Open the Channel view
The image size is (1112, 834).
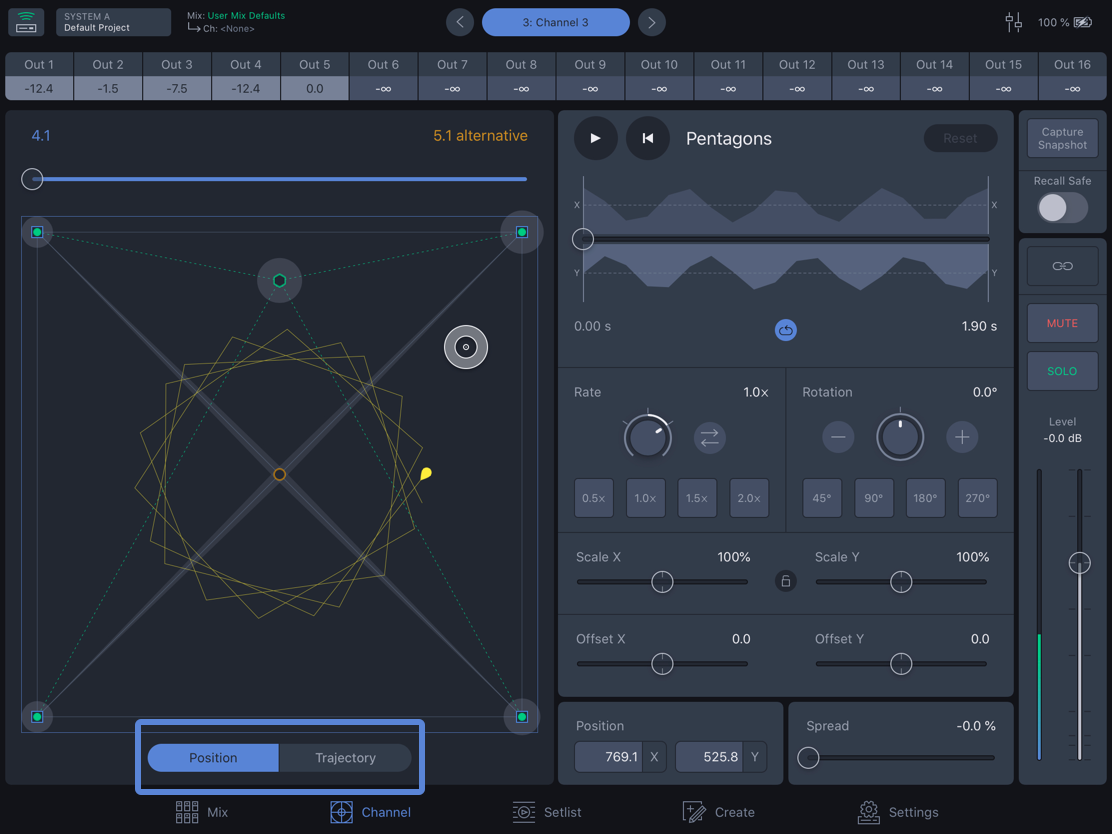pos(370,812)
